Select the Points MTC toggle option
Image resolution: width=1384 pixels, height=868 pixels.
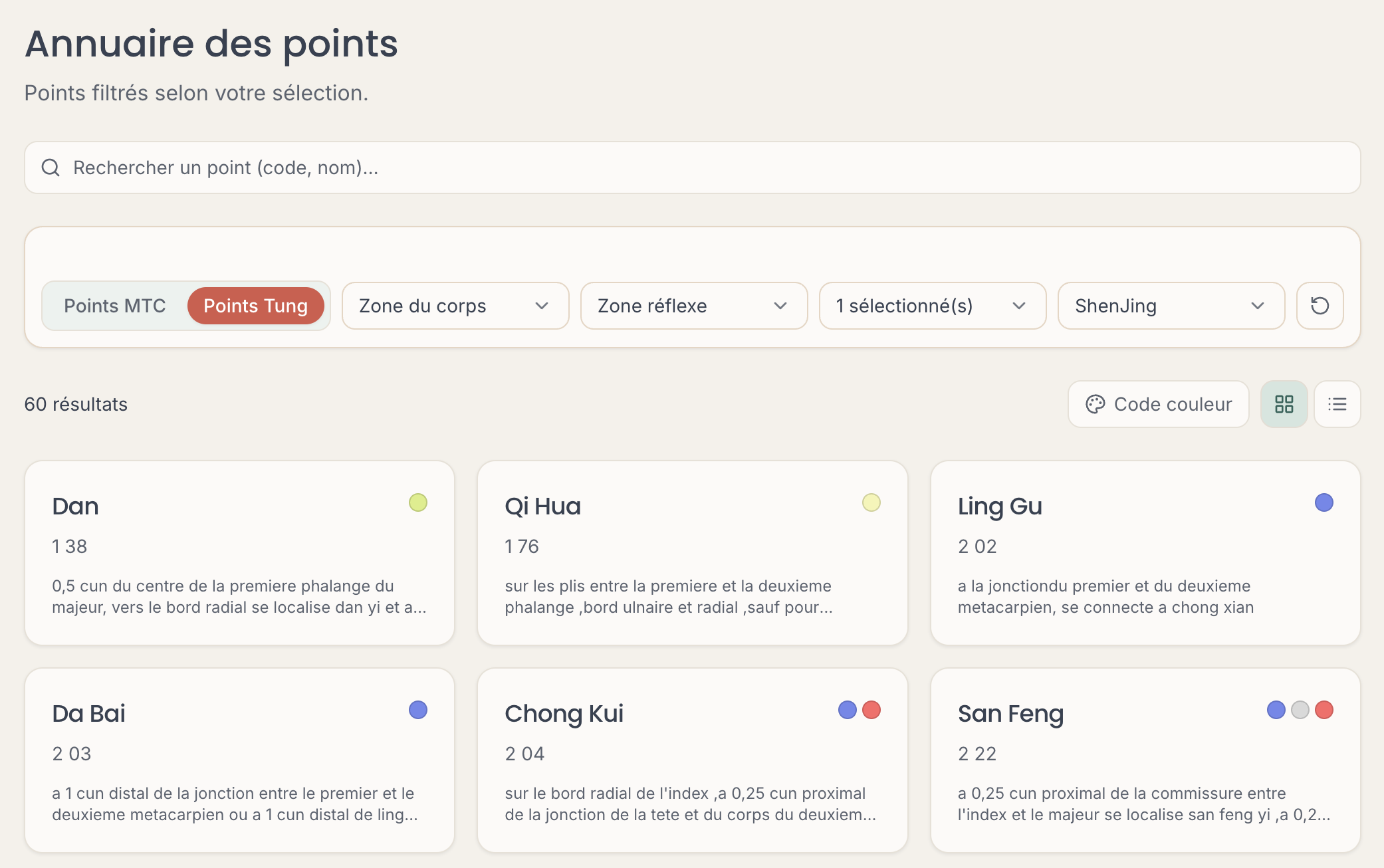114,306
